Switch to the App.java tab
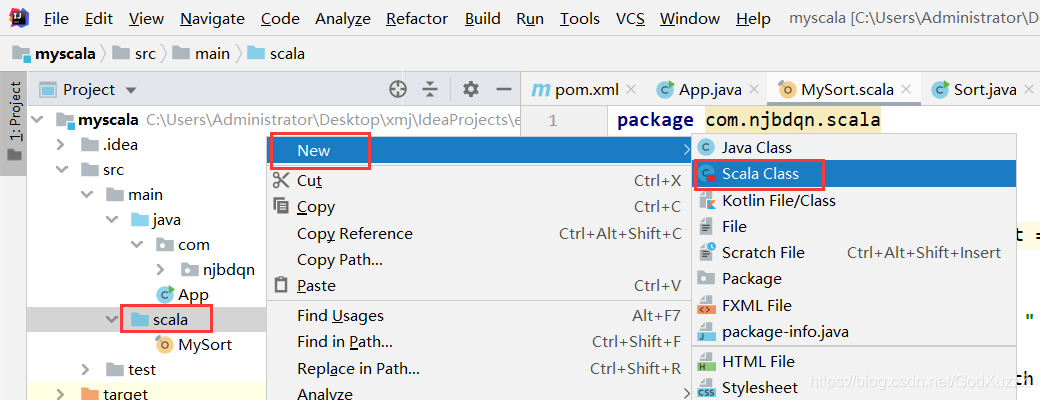This screenshot has width=1040, height=400. coord(707,90)
